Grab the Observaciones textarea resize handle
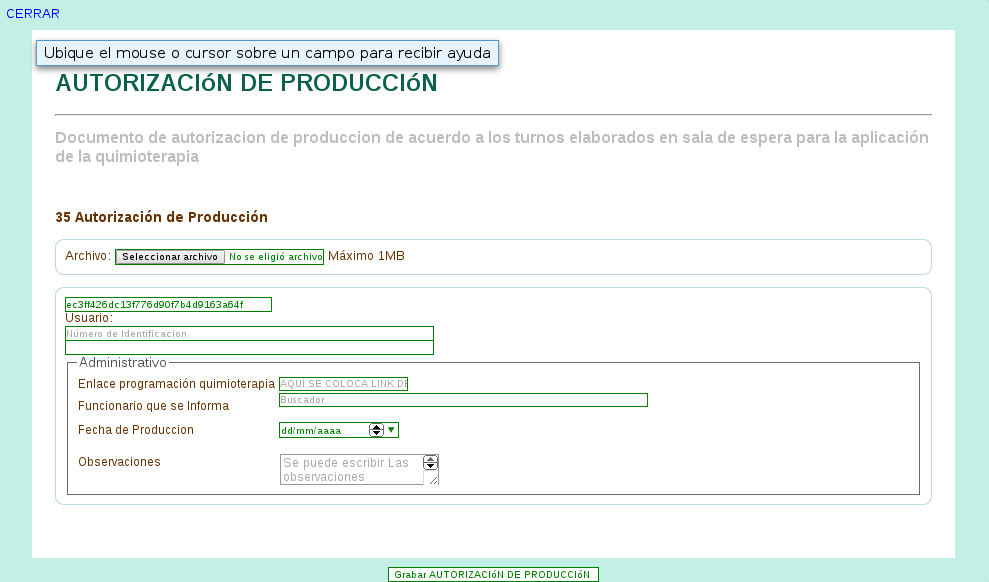Screen dimensions: 989x582 pyautogui.click(x=433, y=480)
